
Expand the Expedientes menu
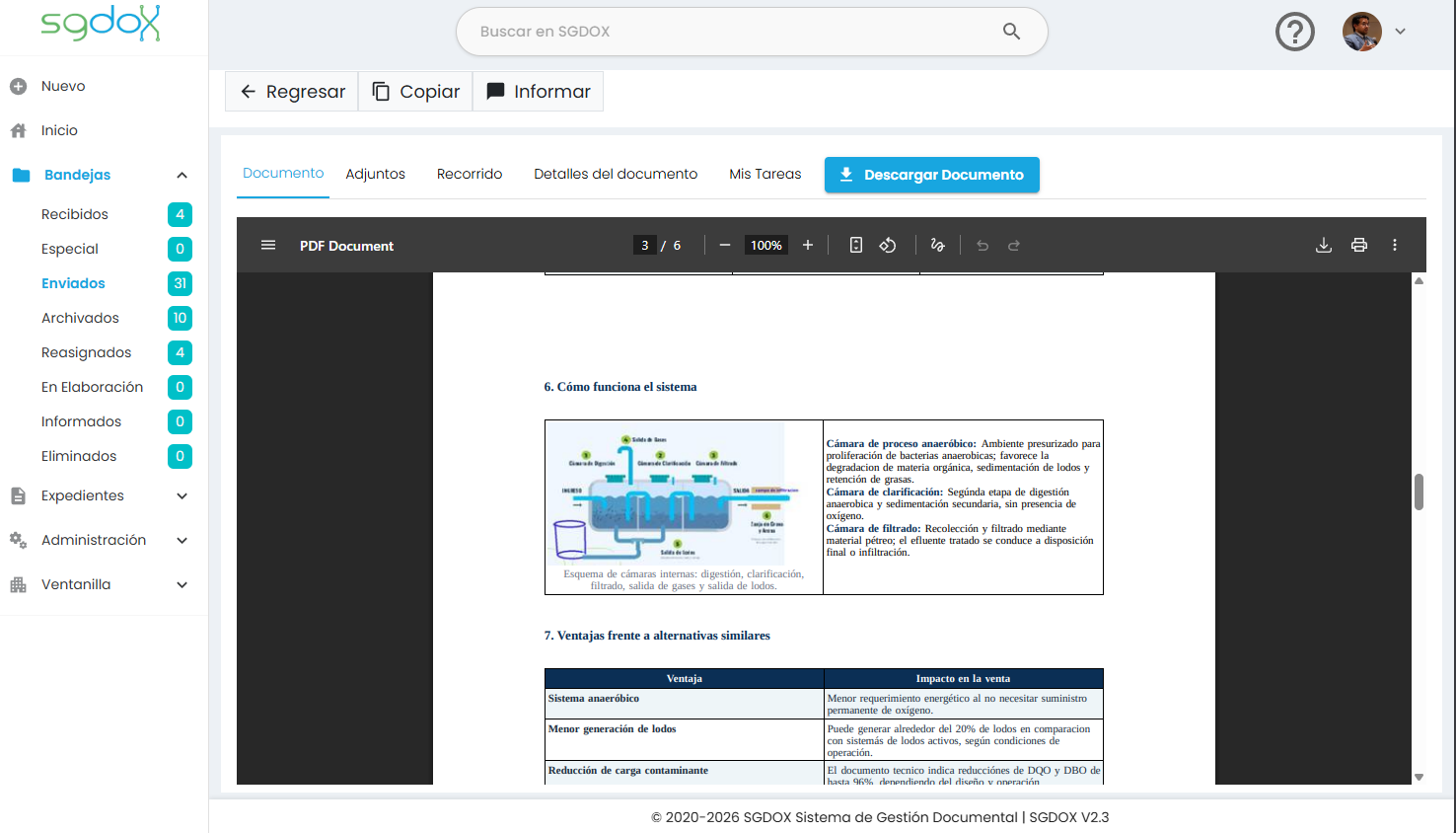coord(182,495)
